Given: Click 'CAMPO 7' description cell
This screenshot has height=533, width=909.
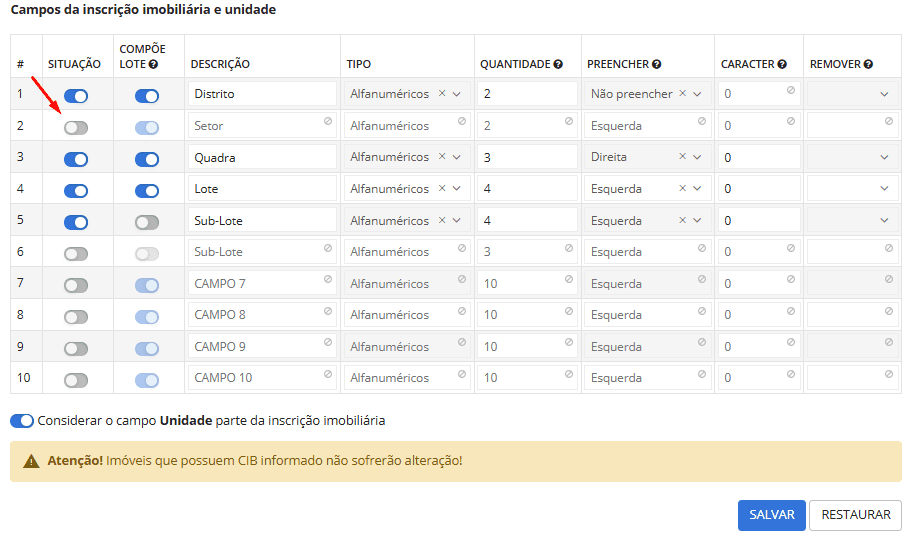Looking at the screenshot, I should (262, 284).
